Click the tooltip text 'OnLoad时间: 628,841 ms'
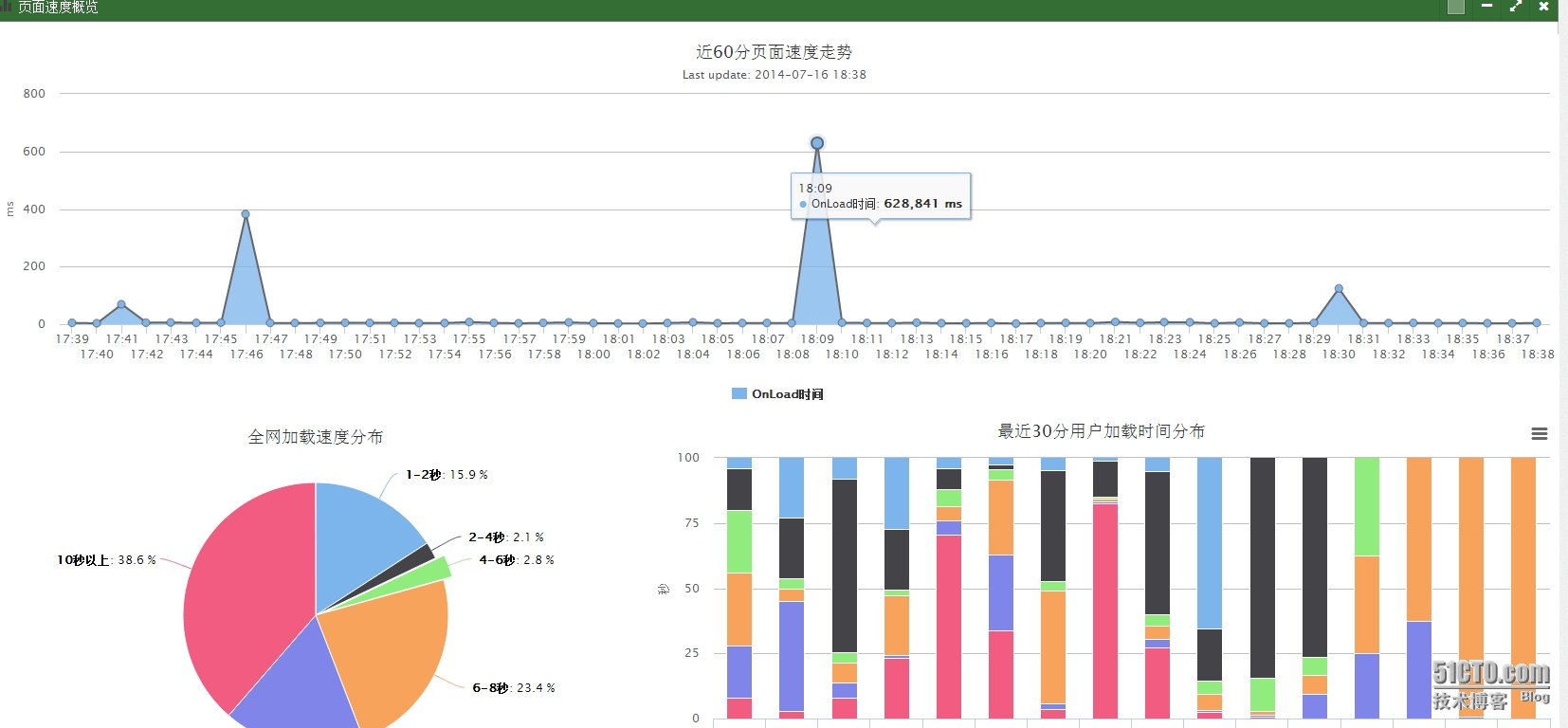The width and height of the screenshot is (1568, 728). [881, 204]
